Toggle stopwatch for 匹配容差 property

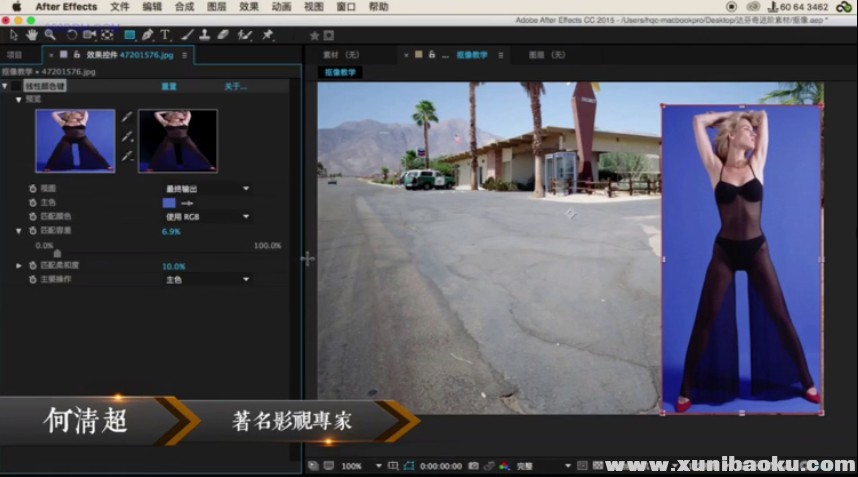[x=31, y=231]
